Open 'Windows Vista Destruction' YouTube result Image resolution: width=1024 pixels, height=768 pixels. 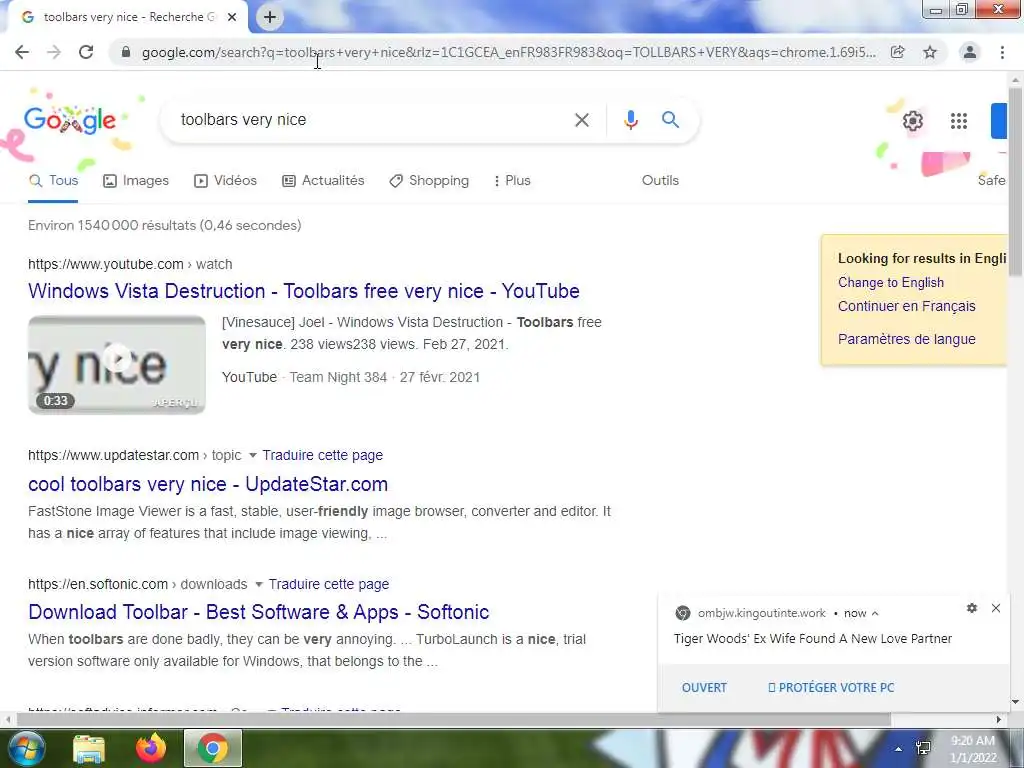coord(304,291)
